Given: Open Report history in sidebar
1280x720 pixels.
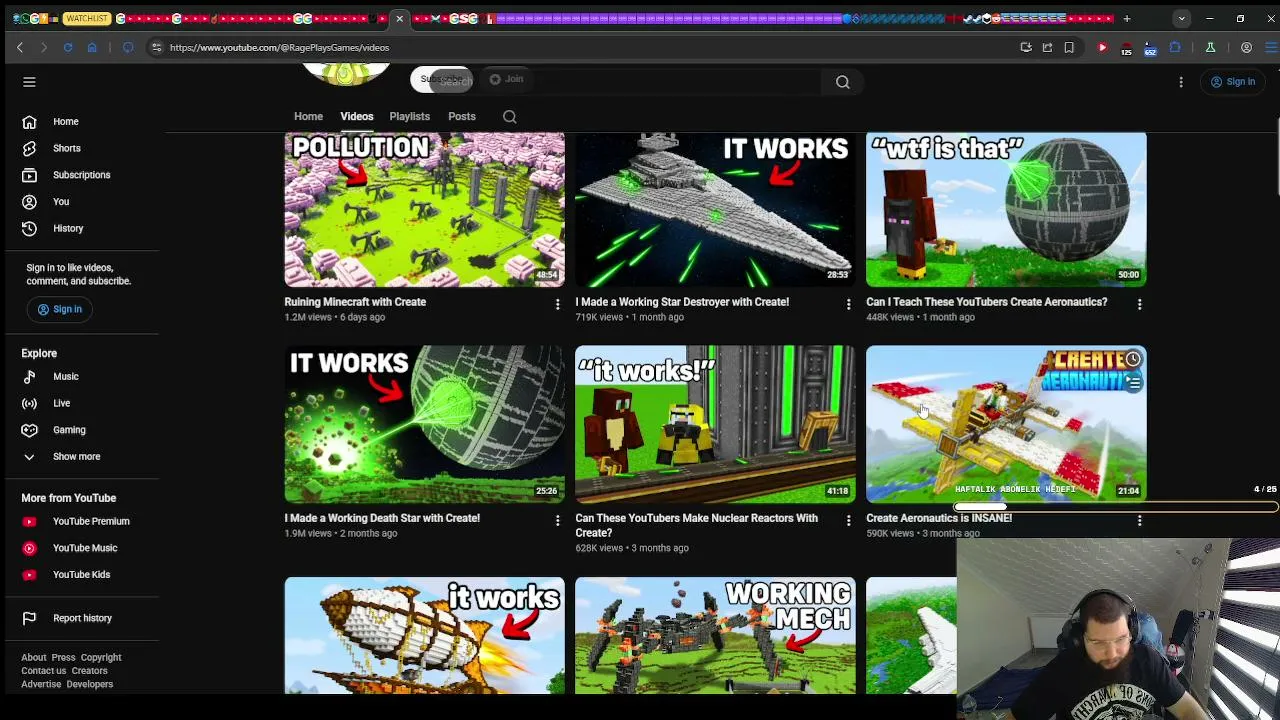Looking at the screenshot, I should click(x=82, y=618).
